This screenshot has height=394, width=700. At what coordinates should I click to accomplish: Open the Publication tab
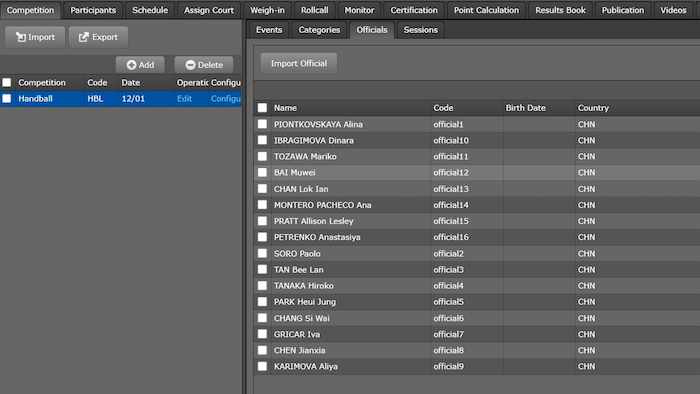coord(623,10)
